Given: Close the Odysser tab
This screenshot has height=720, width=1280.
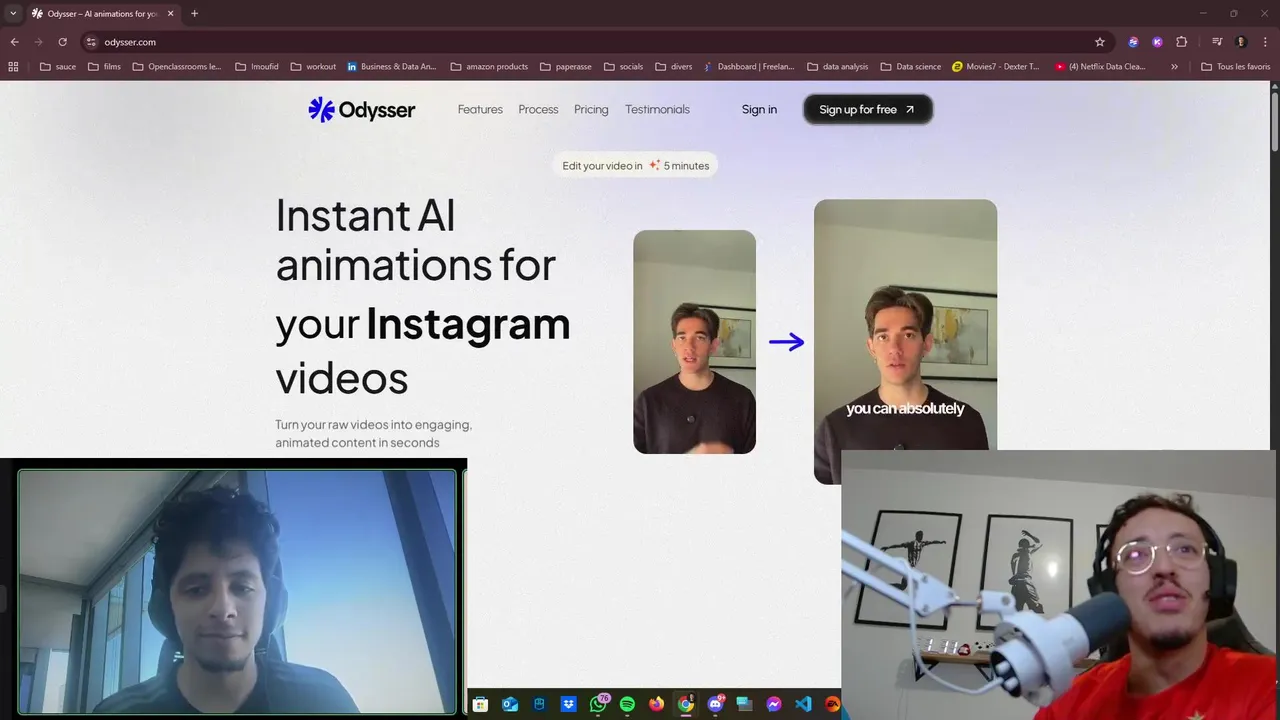Looking at the screenshot, I should 170,13.
